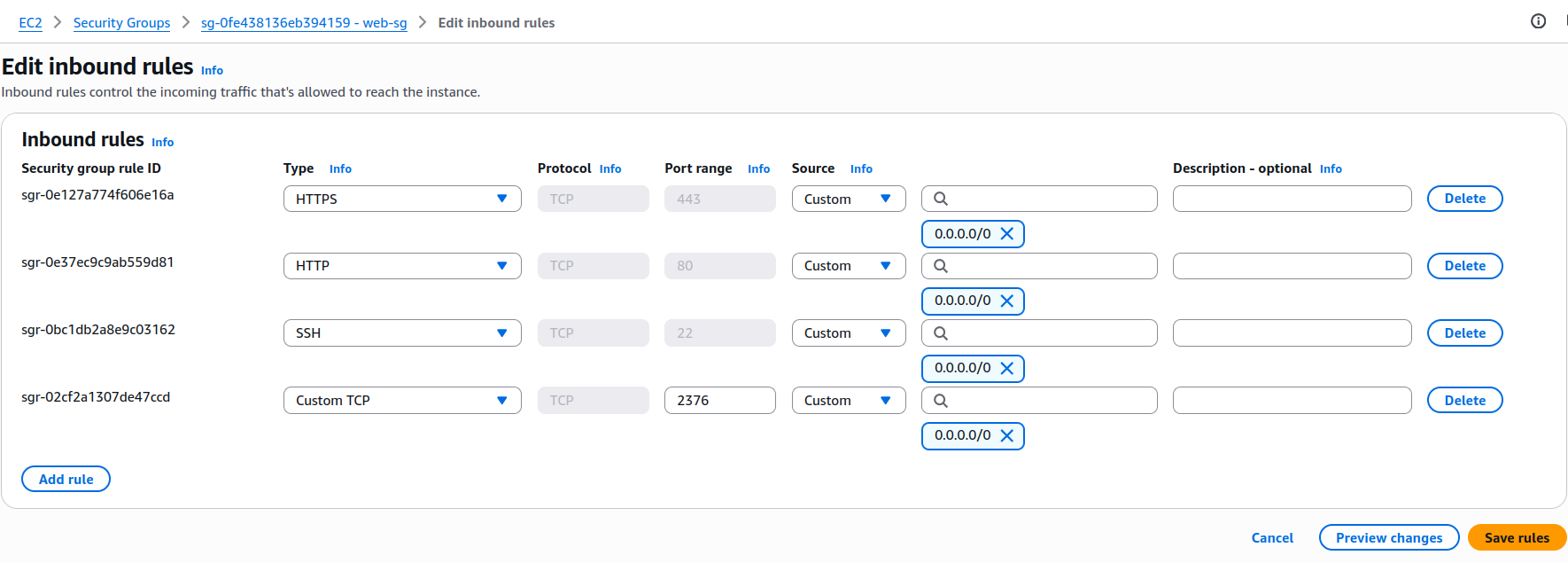Open Info link next to Port range
The height and width of the screenshot is (563, 1568).
click(758, 169)
